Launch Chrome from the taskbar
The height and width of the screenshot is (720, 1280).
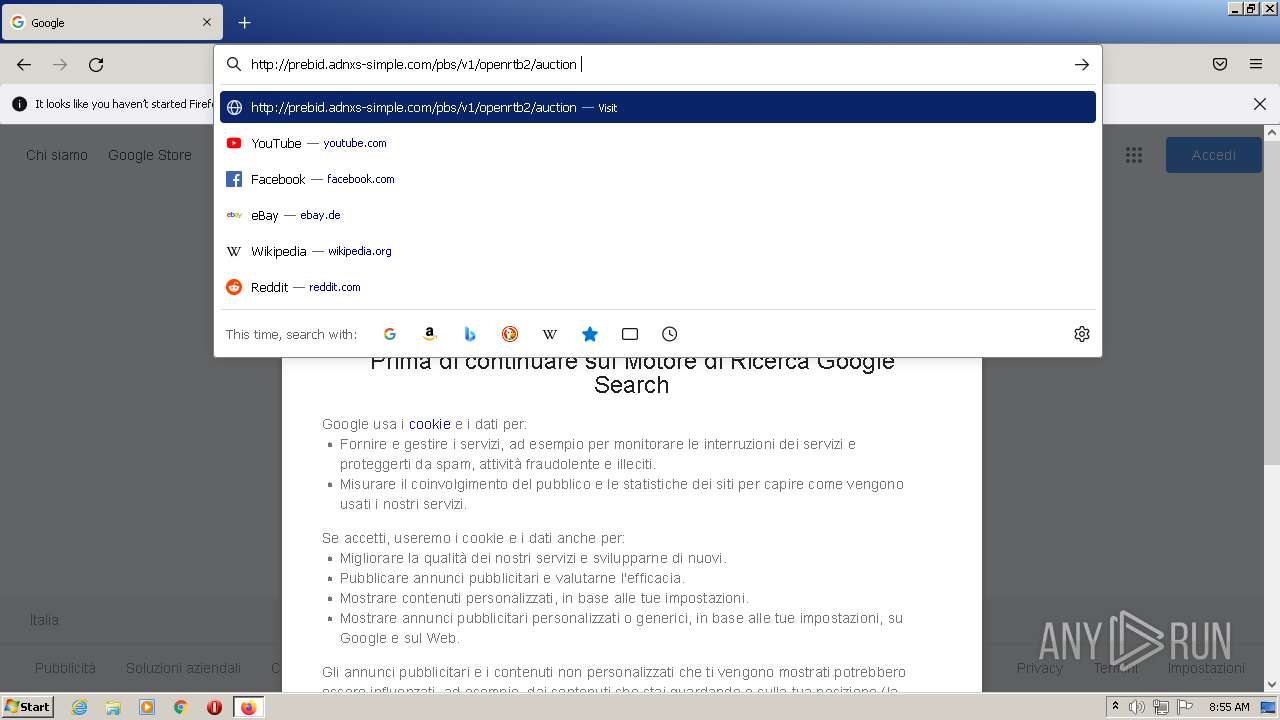tap(181, 707)
